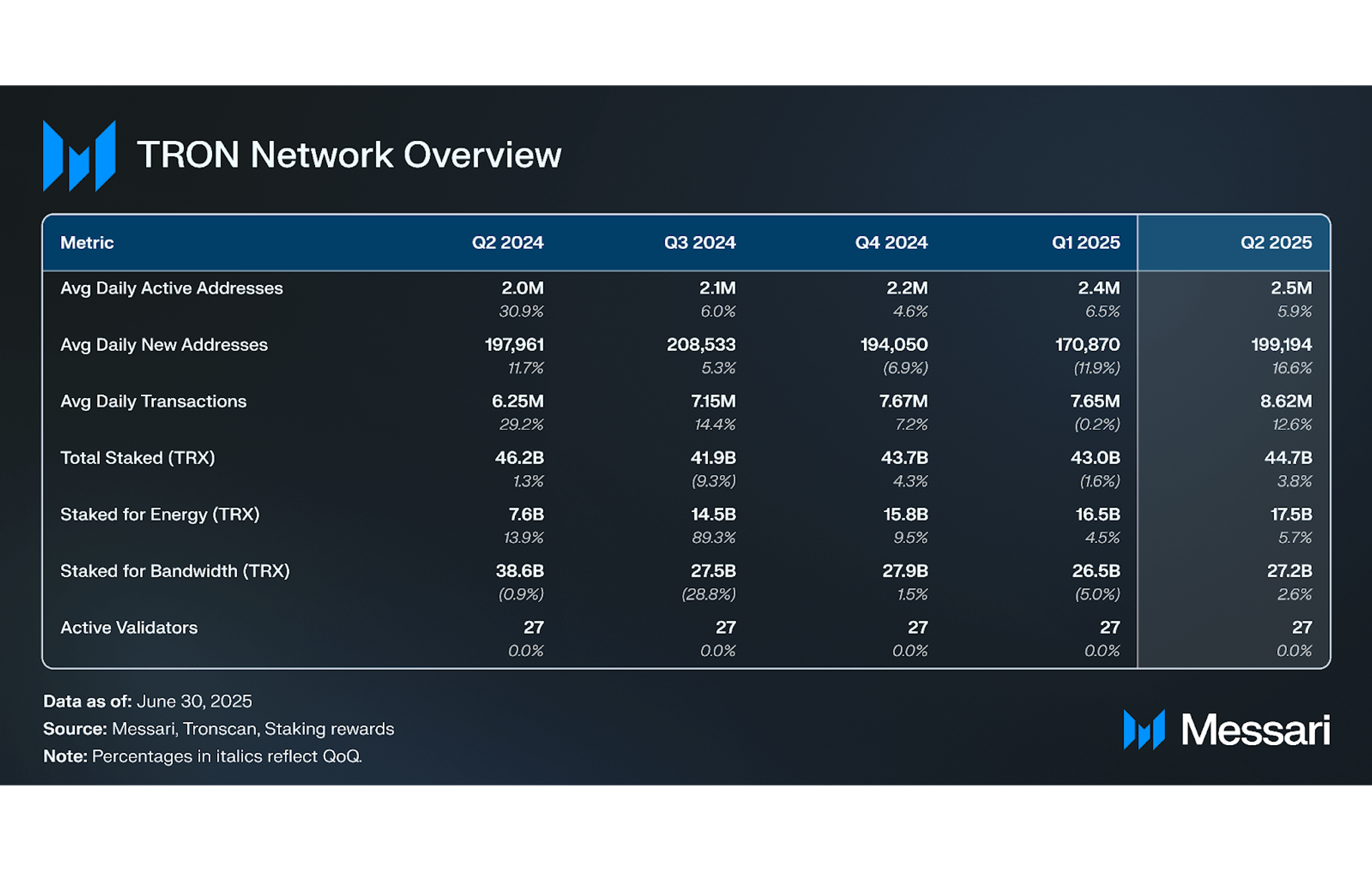Click the 7.65M daily transactions value
This screenshot has width=1372, height=870.
pos(1095,401)
